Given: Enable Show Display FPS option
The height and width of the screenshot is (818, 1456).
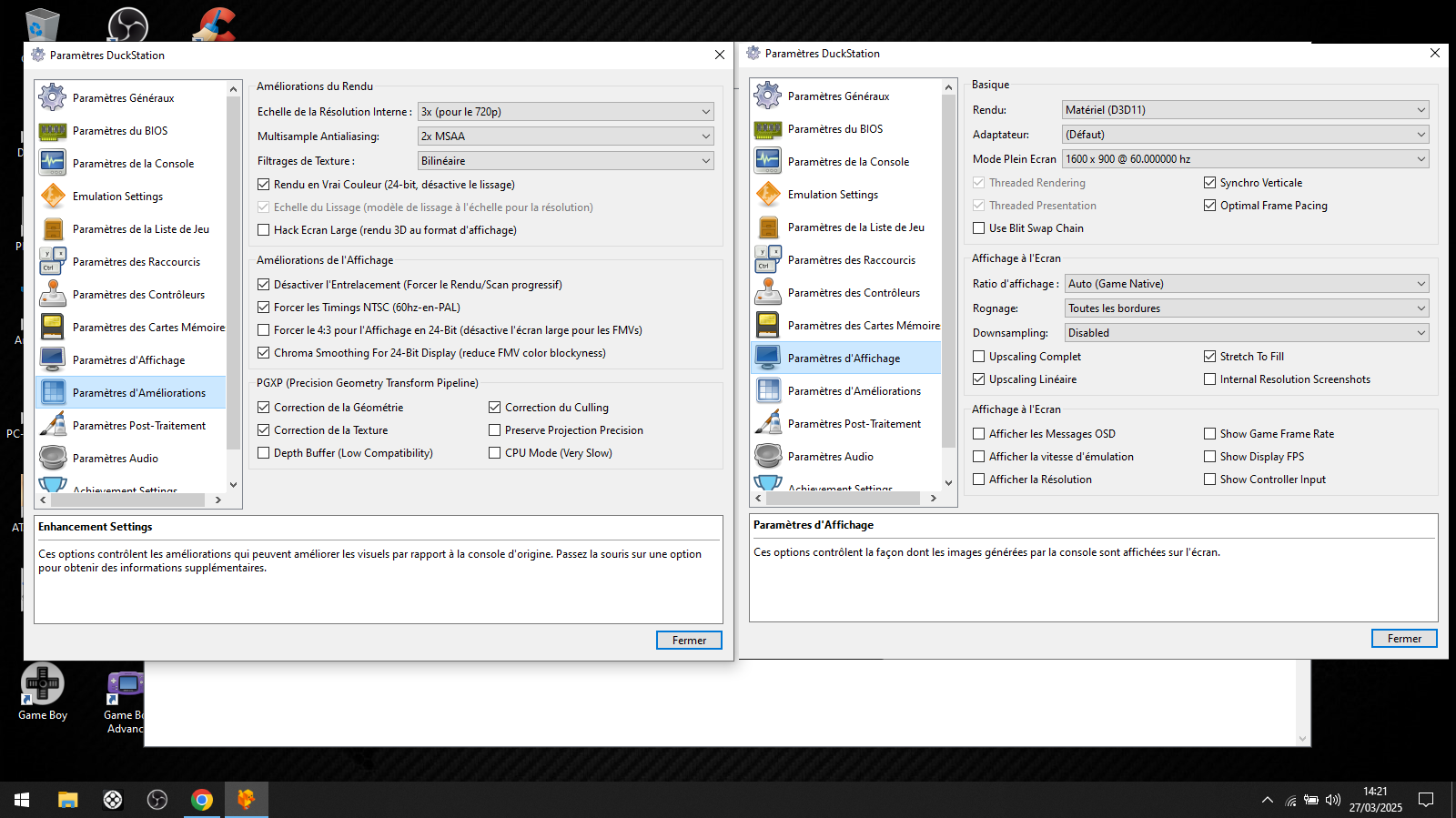Looking at the screenshot, I should 1209,457.
